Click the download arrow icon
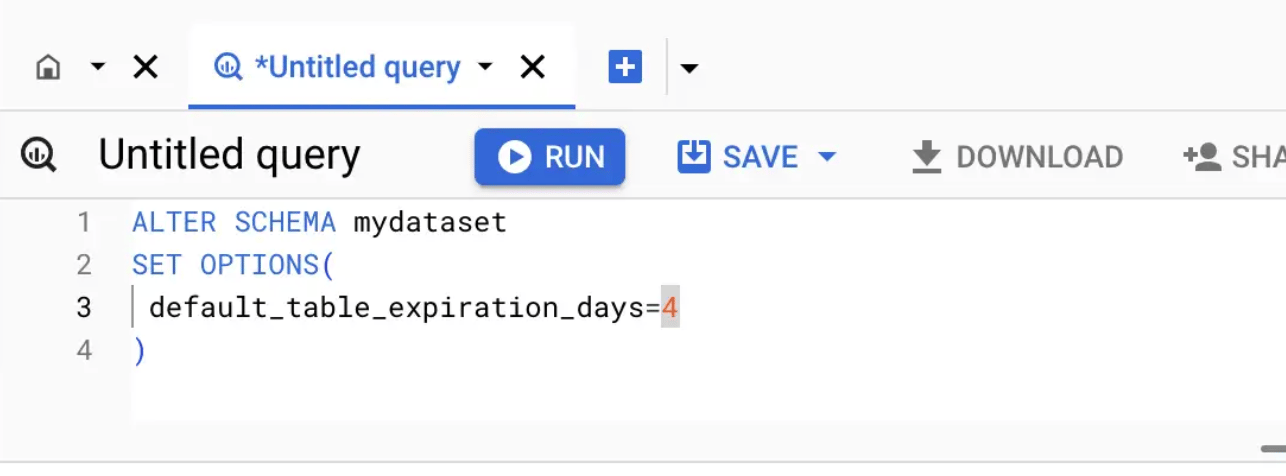 928,157
